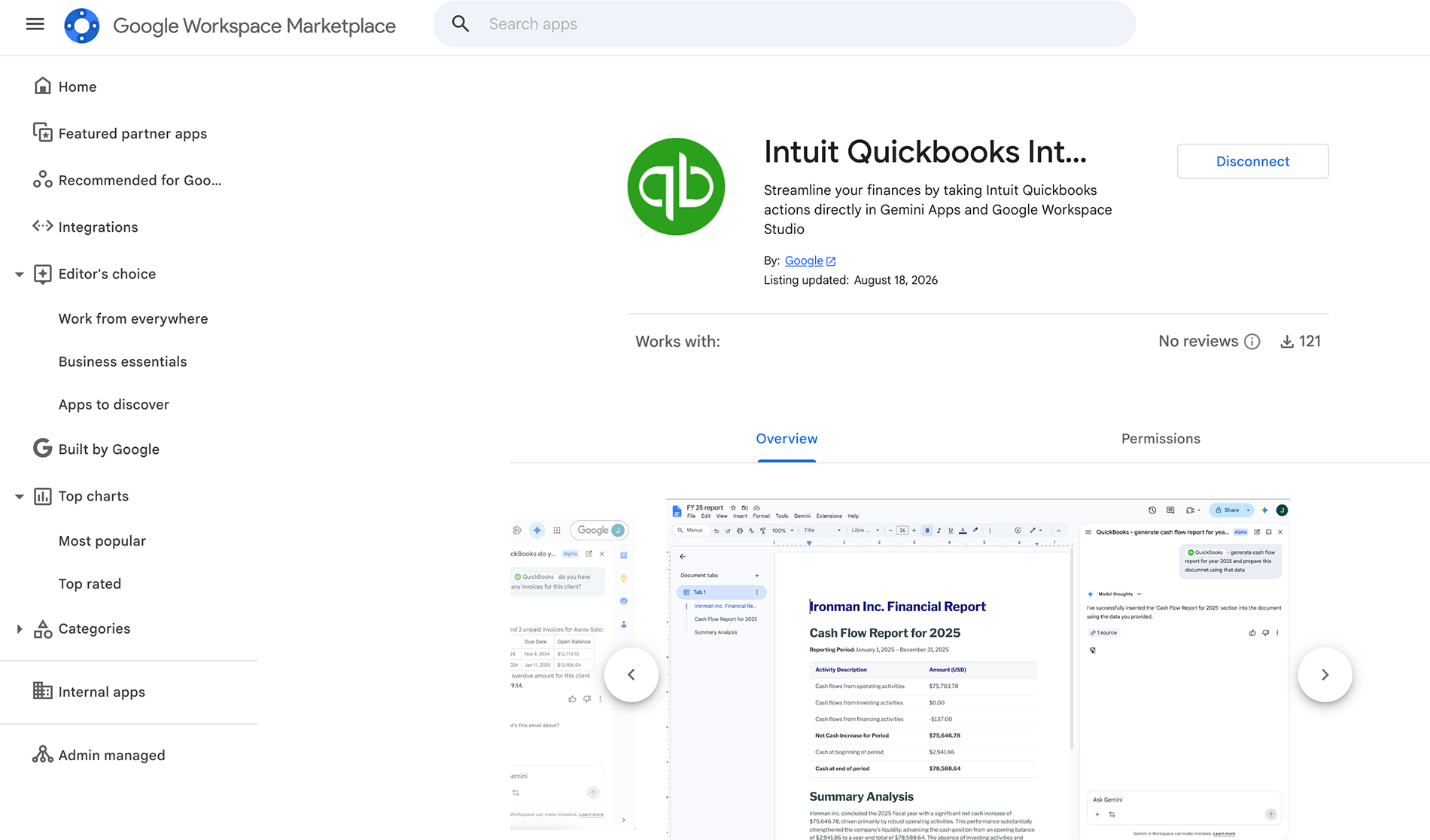The image size is (1430, 840).
Task: Click the 'No reviews' text
Action: click(x=1198, y=342)
